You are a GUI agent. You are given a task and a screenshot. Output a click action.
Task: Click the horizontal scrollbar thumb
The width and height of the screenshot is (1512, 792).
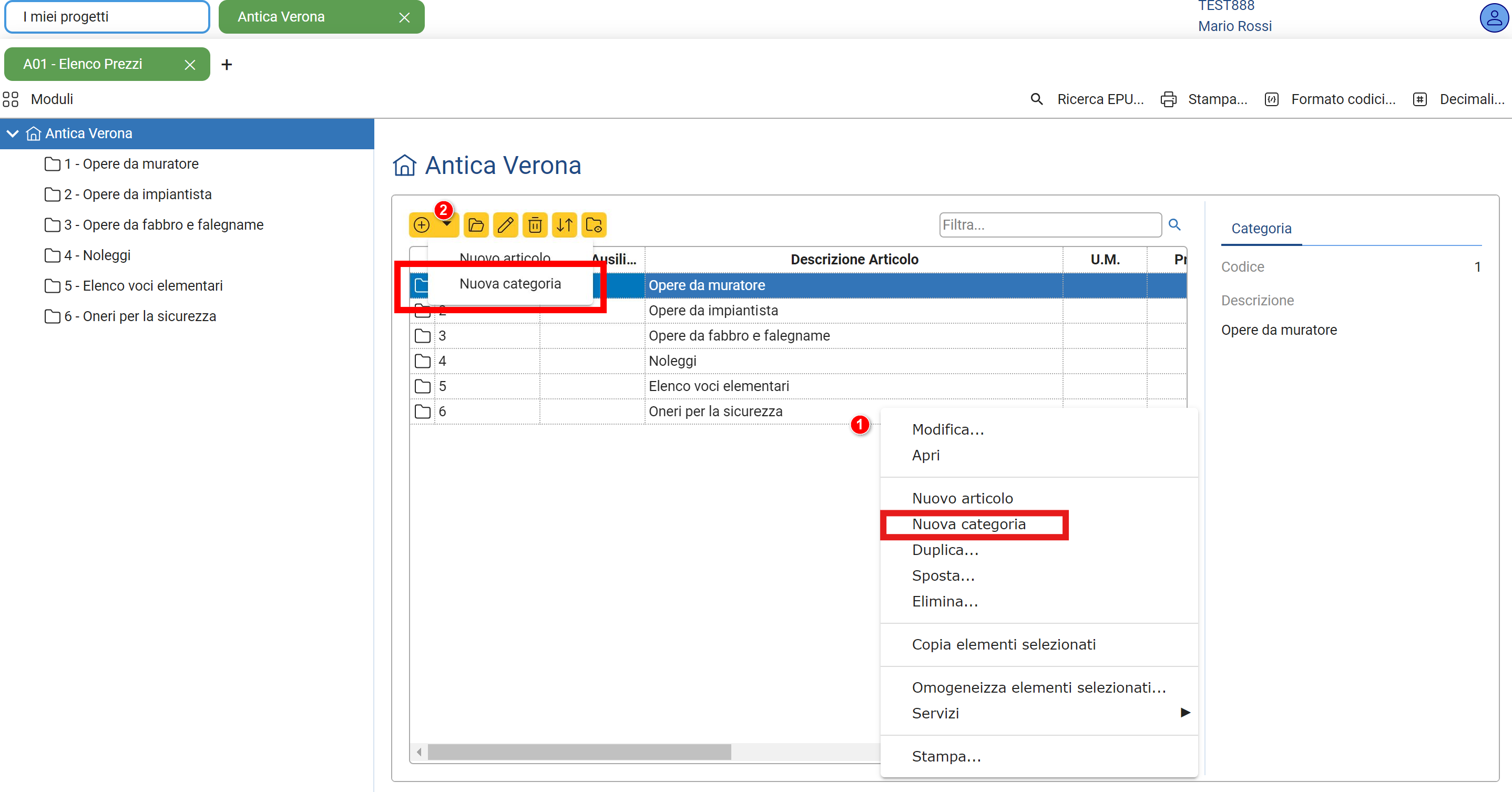tap(579, 752)
